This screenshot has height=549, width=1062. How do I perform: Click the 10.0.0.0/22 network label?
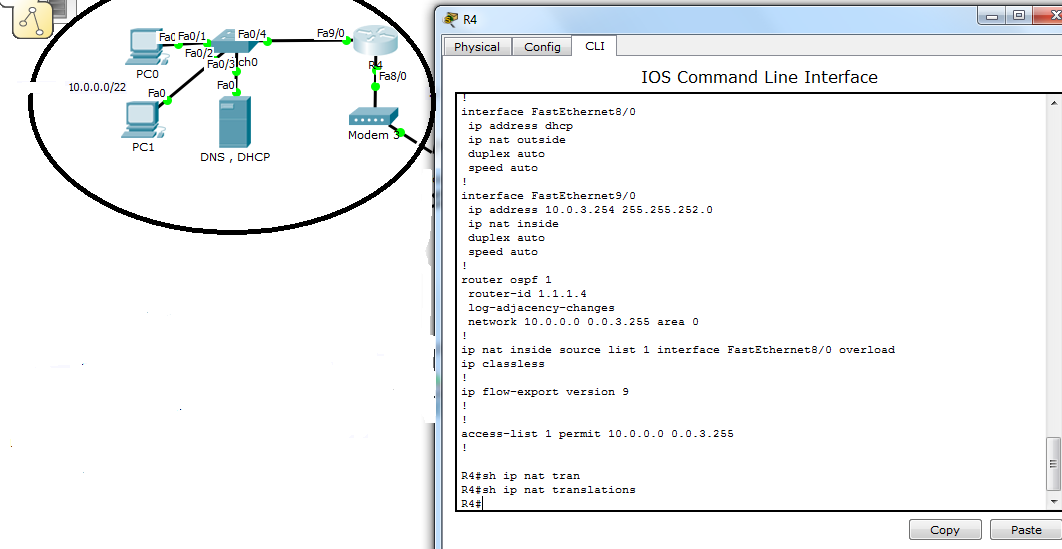(98, 87)
